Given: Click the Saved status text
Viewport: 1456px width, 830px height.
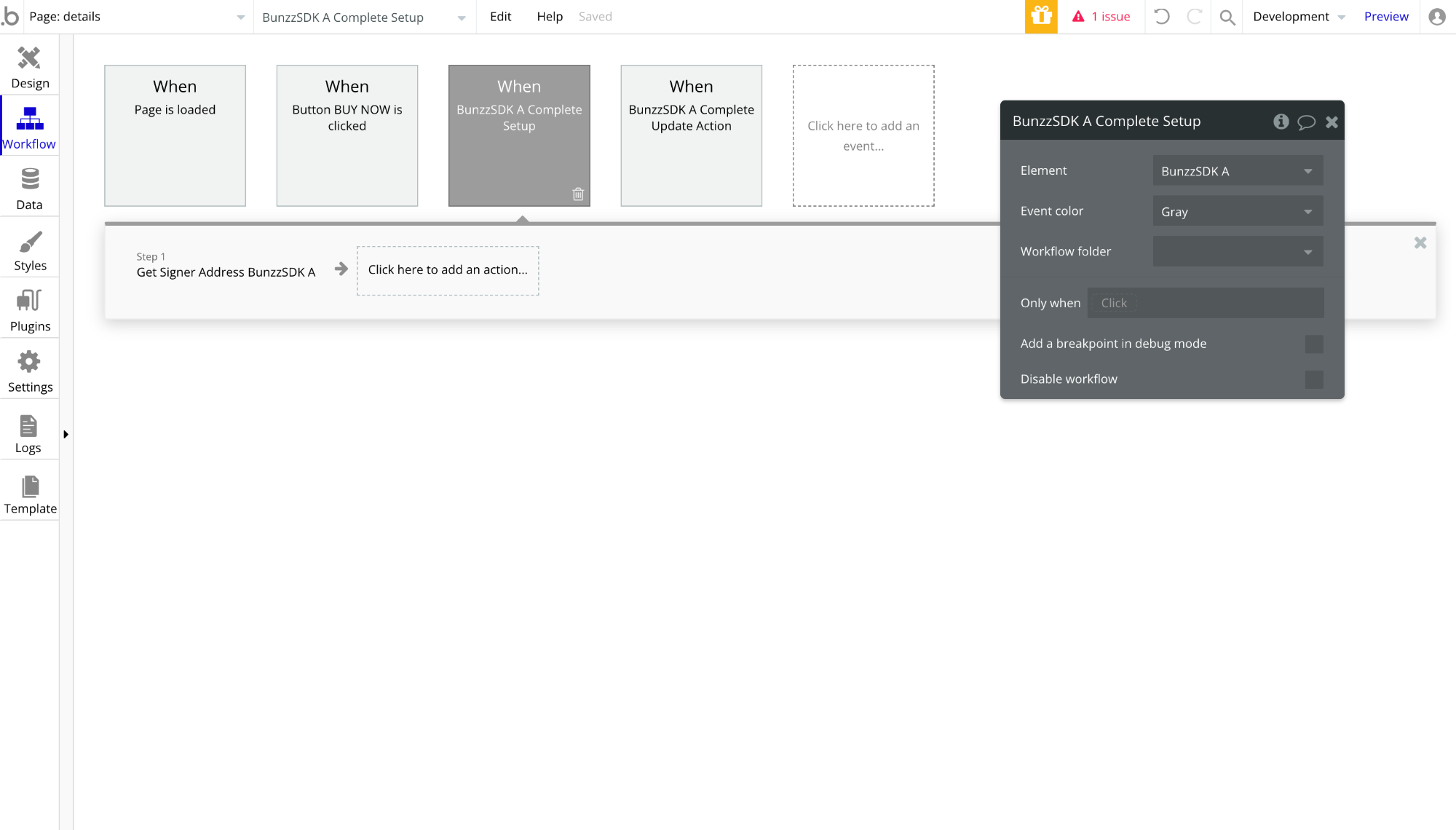Looking at the screenshot, I should 595,17.
